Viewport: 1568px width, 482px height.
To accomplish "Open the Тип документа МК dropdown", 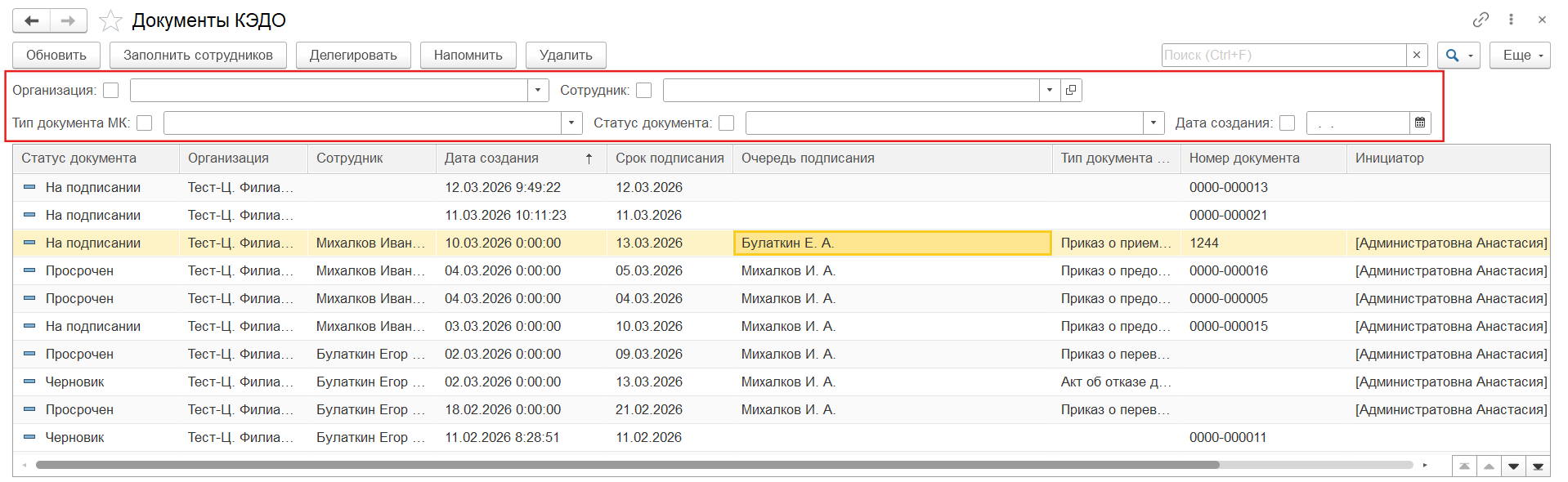I will point(571,123).
